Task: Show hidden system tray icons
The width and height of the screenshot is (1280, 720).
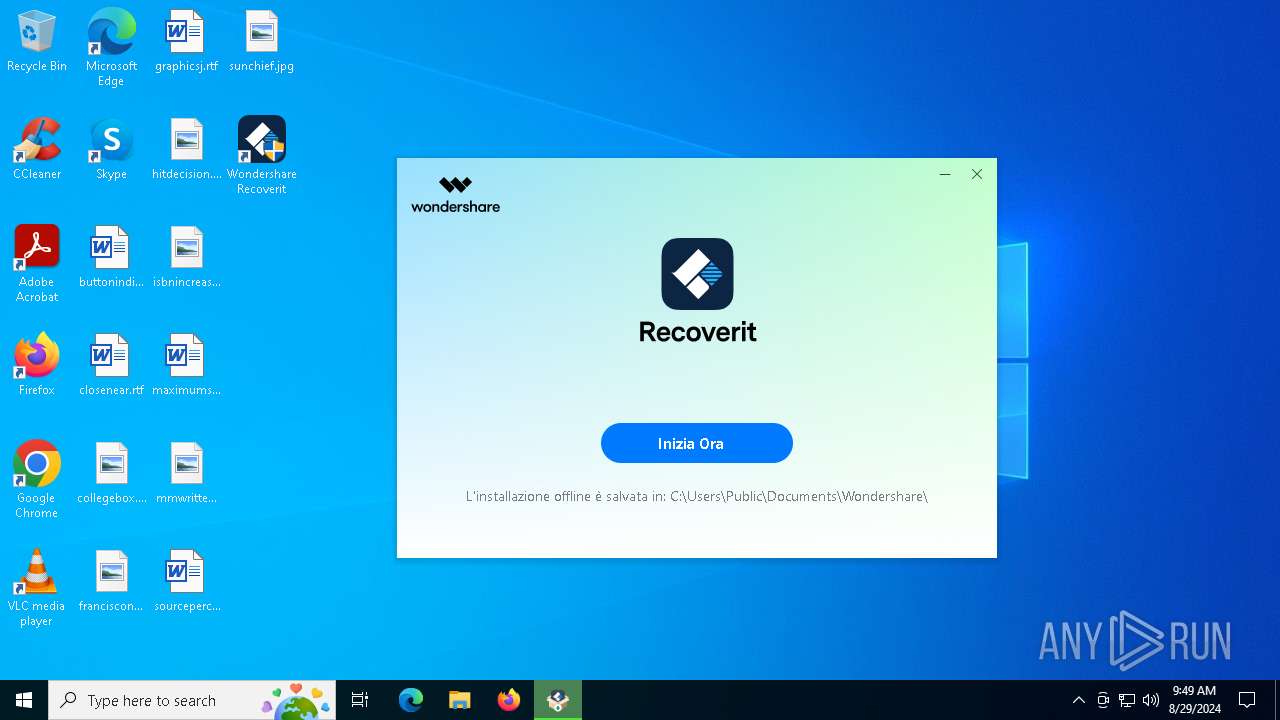Action: (x=1078, y=700)
